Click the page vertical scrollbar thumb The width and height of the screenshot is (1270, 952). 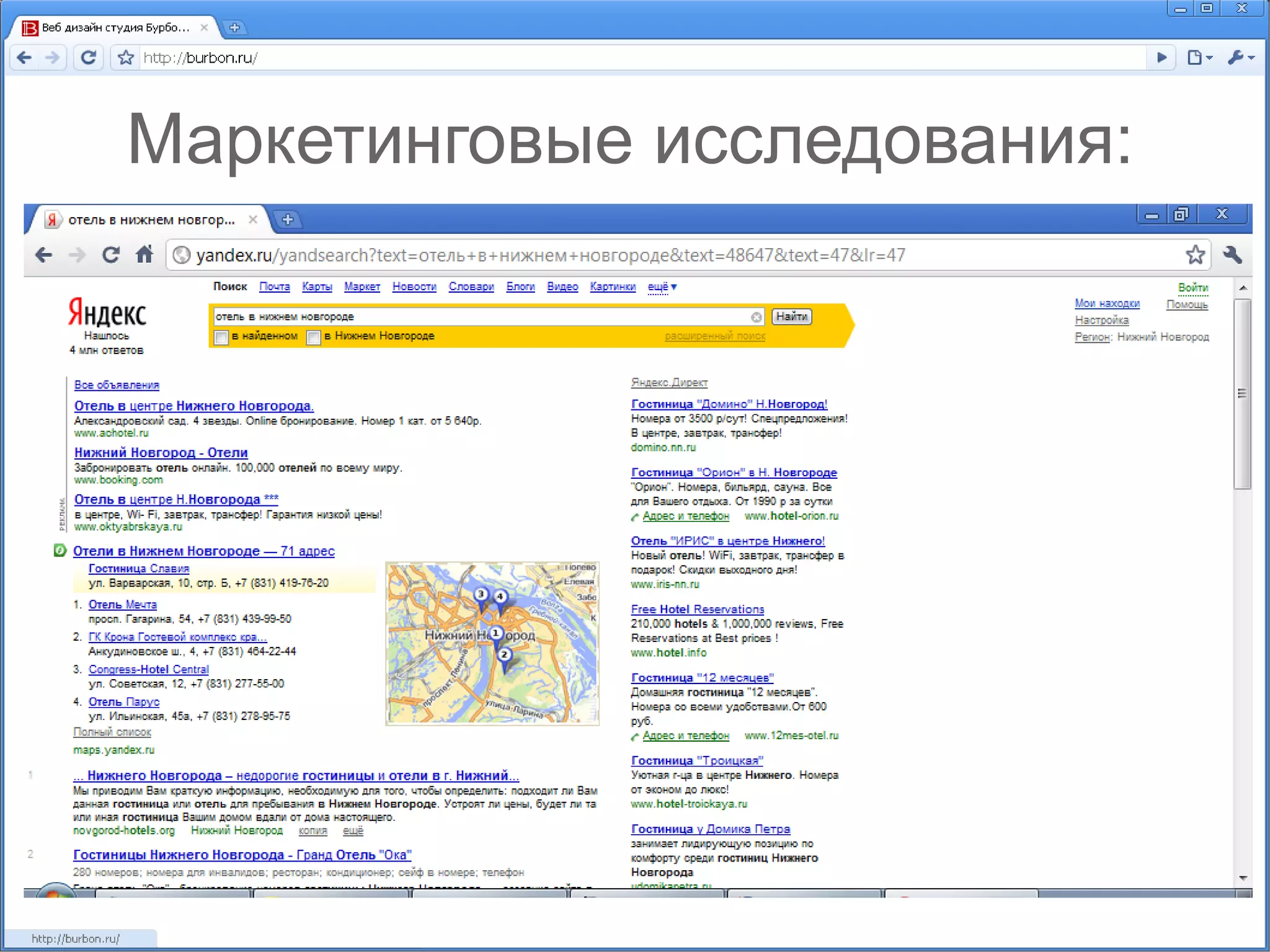click(1242, 394)
